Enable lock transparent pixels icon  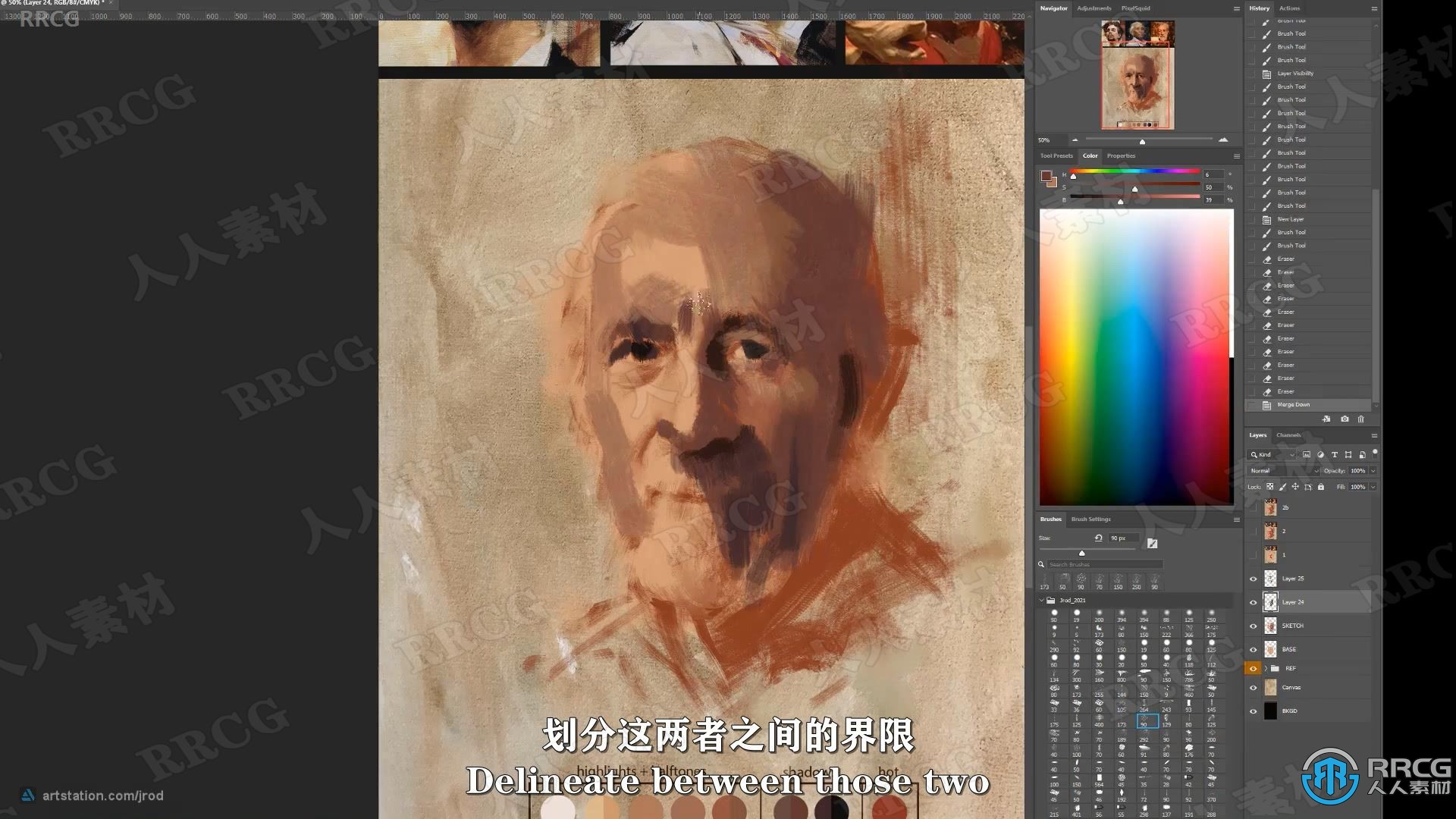[1270, 487]
